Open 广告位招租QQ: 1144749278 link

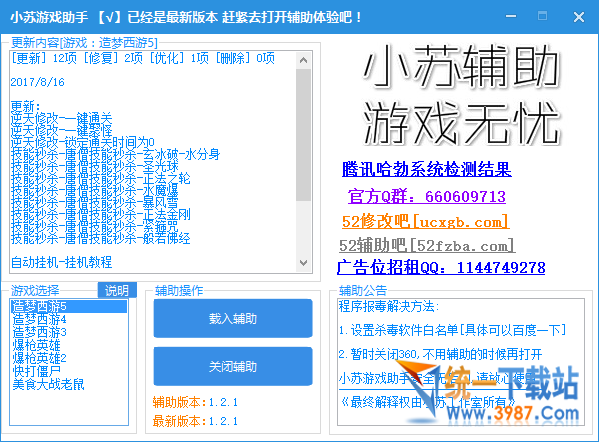tap(441, 267)
